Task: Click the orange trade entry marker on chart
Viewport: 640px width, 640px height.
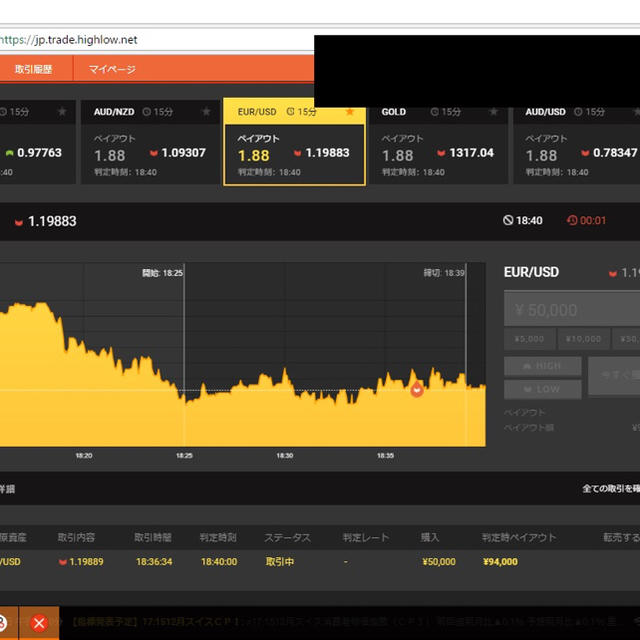Action: [417, 390]
